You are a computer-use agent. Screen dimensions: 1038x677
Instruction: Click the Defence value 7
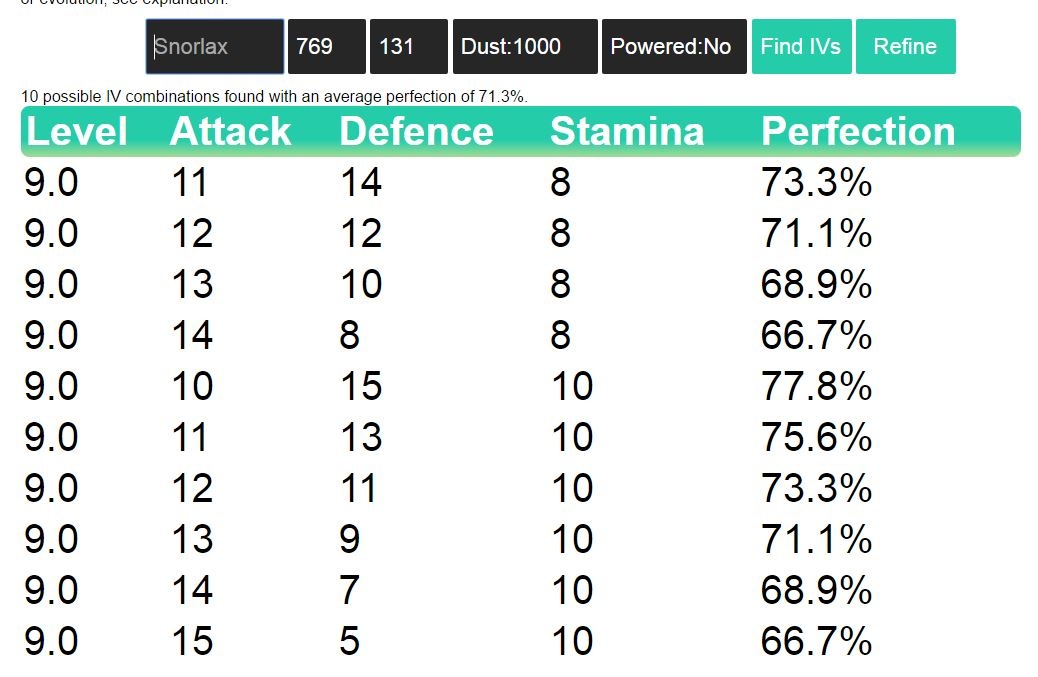[x=349, y=590]
